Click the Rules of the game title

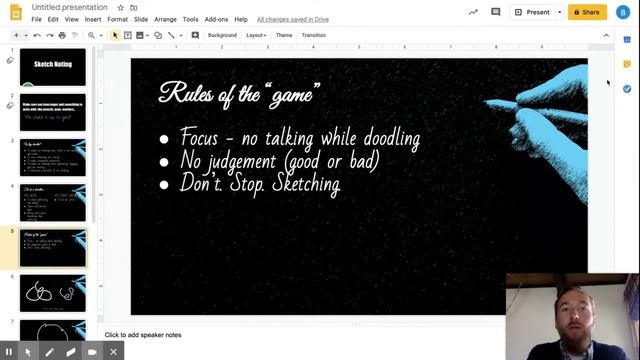[x=239, y=95]
